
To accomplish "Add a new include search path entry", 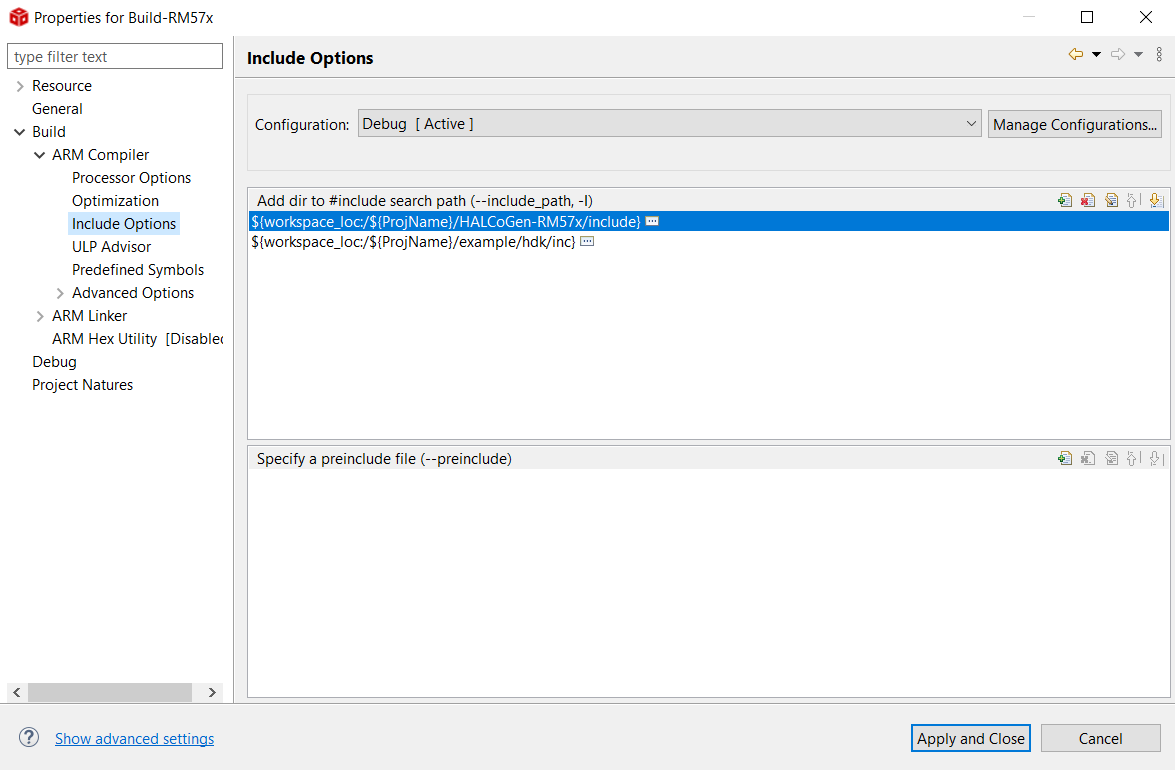I will point(1065,200).
